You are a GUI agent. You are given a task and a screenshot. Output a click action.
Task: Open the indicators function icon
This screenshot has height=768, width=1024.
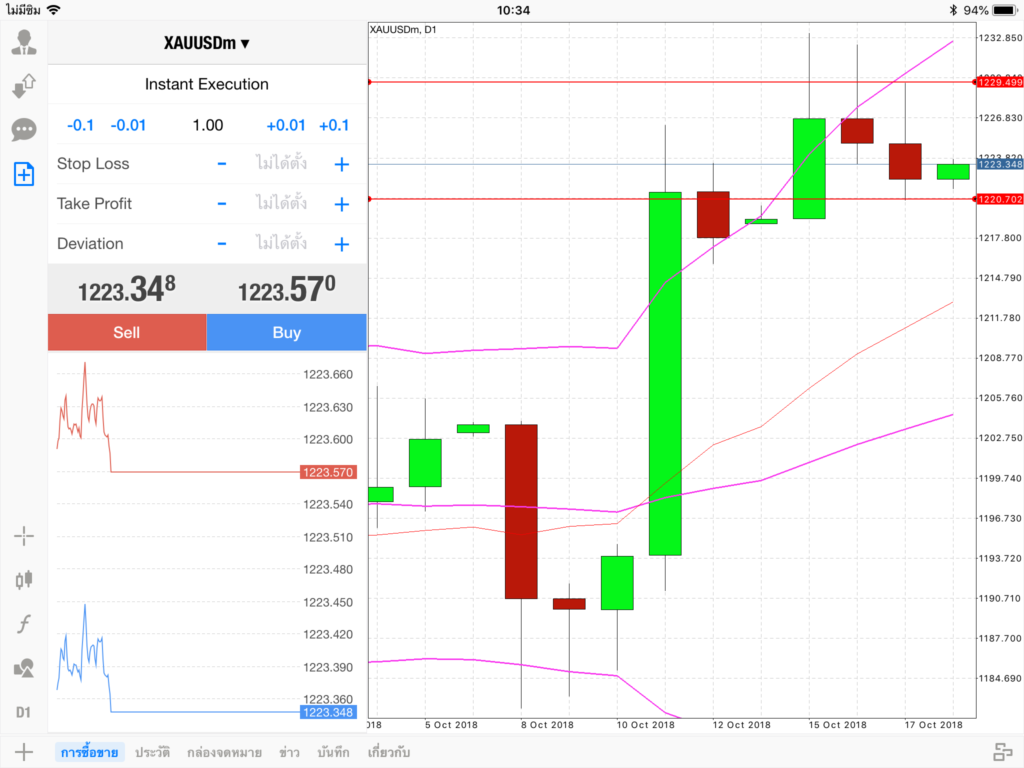click(24, 625)
